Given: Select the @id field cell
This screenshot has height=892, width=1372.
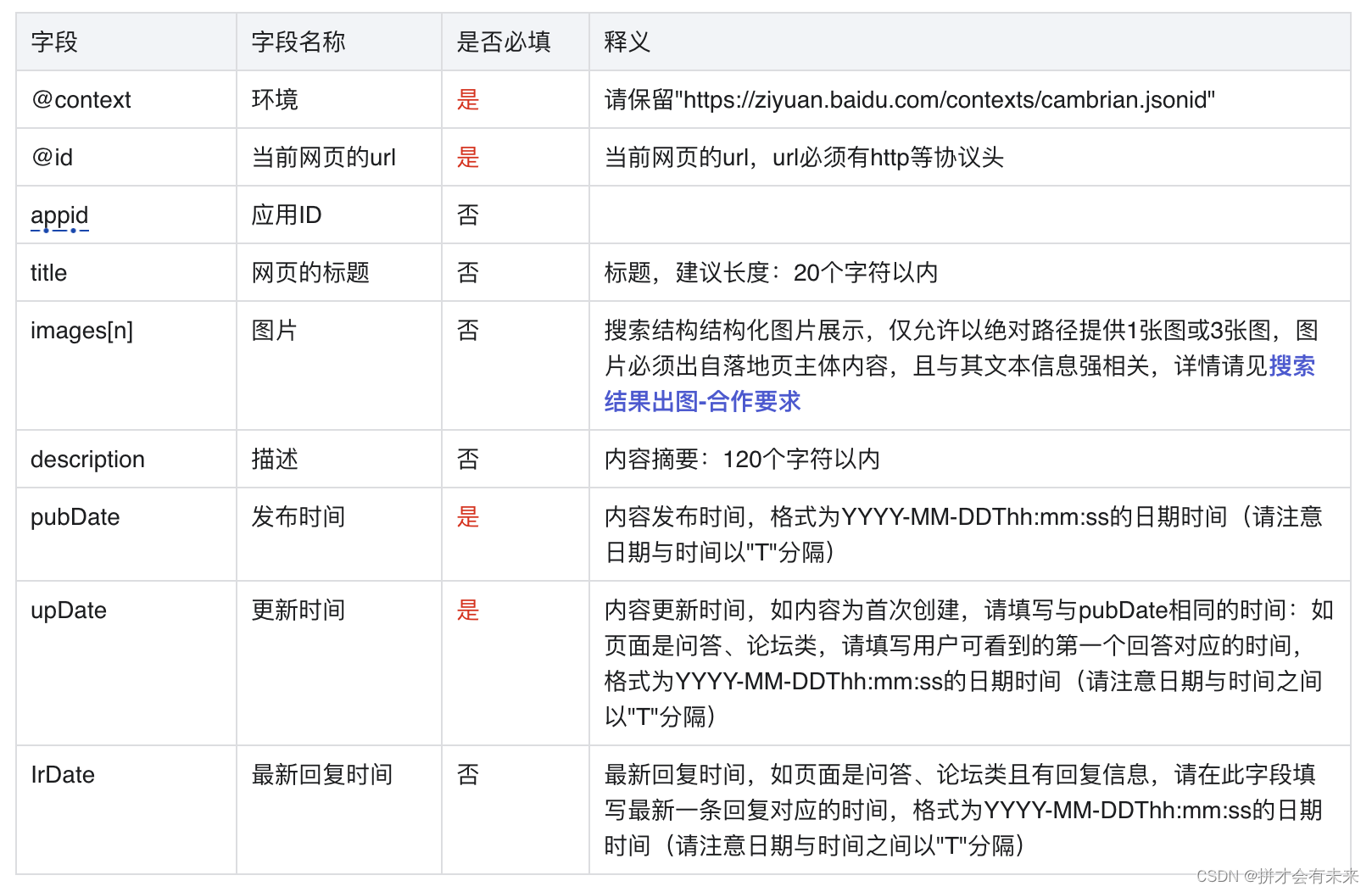Looking at the screenshot, I should point(53,157).
